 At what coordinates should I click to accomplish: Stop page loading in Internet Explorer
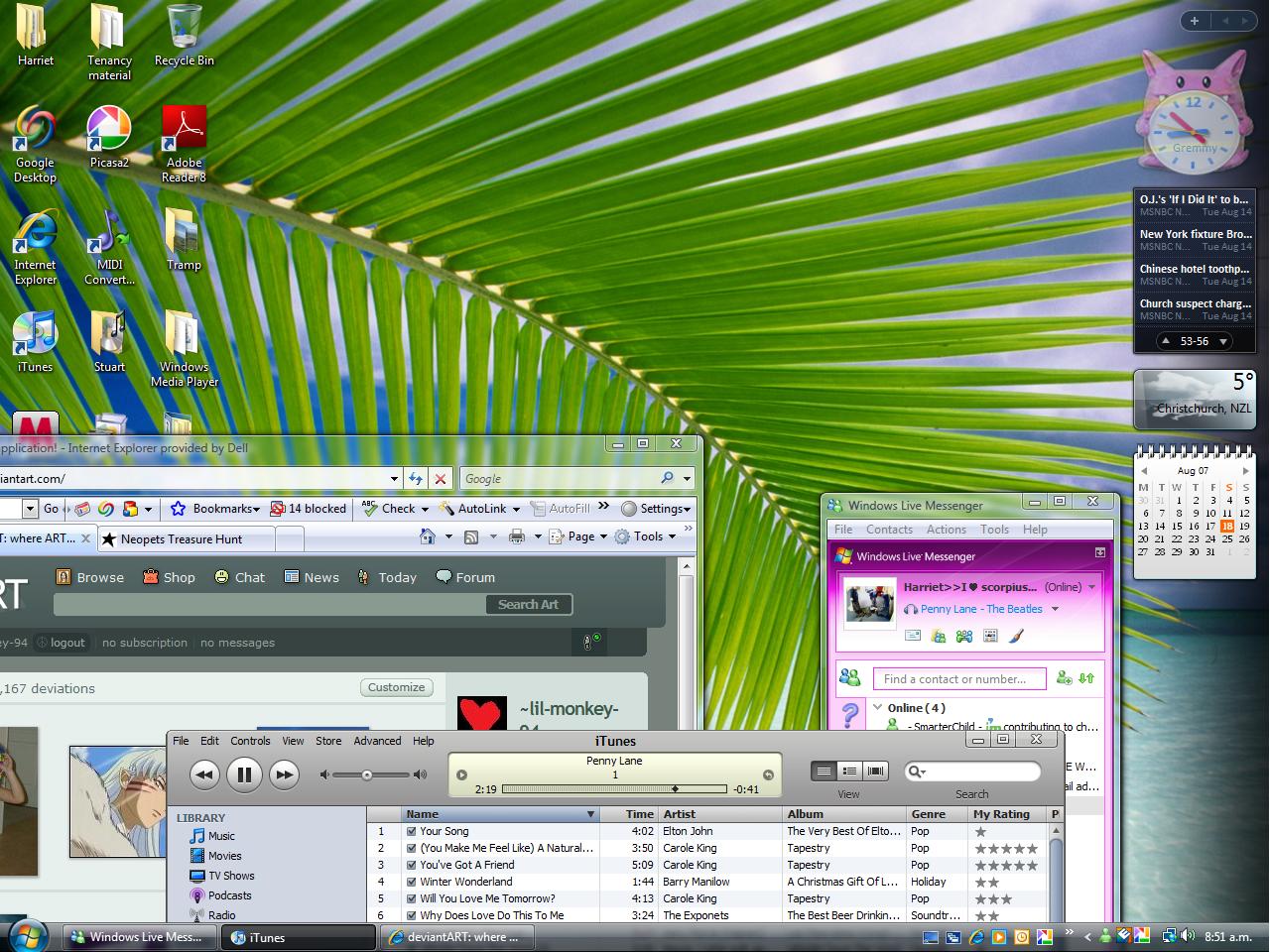441,479
